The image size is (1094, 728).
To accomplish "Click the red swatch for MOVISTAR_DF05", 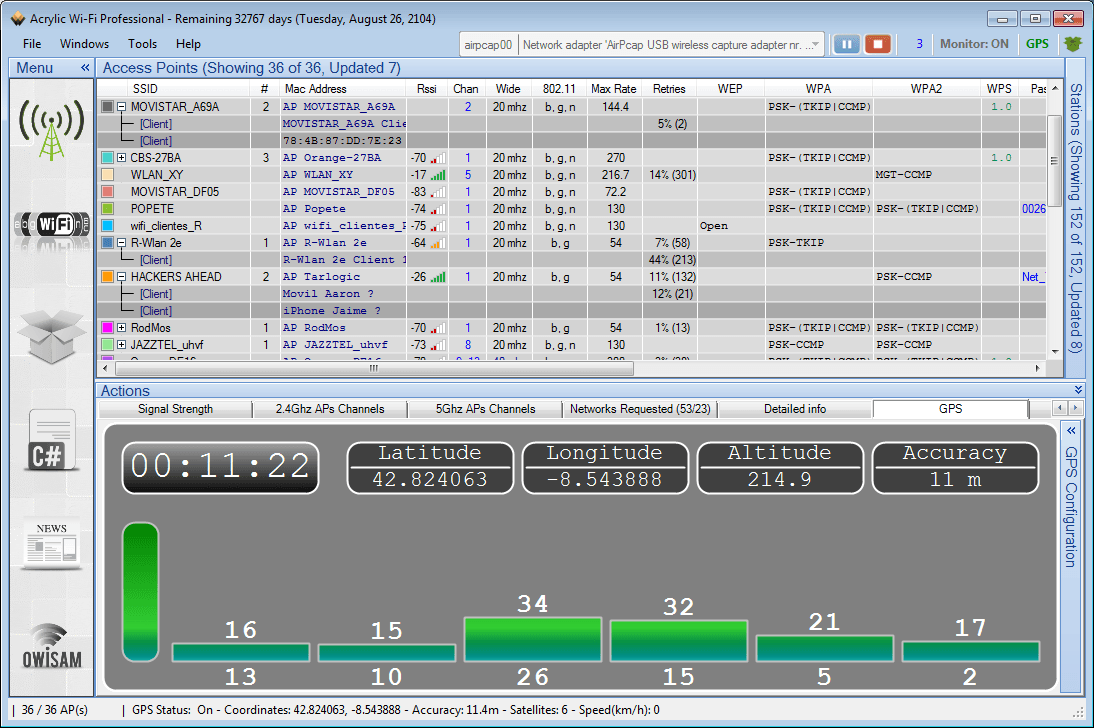I will coord(107,192).
